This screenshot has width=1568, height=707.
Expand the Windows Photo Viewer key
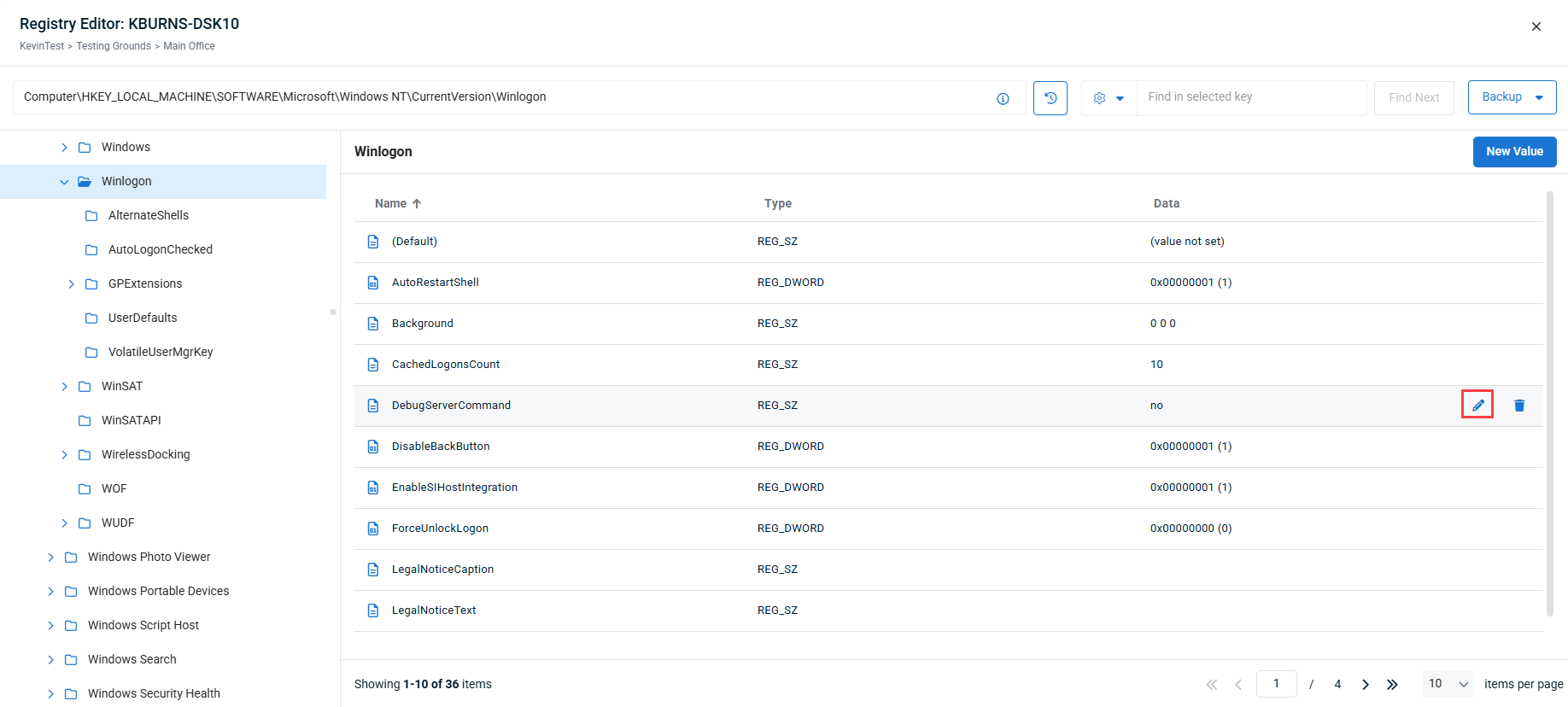(x=50, y=558)
